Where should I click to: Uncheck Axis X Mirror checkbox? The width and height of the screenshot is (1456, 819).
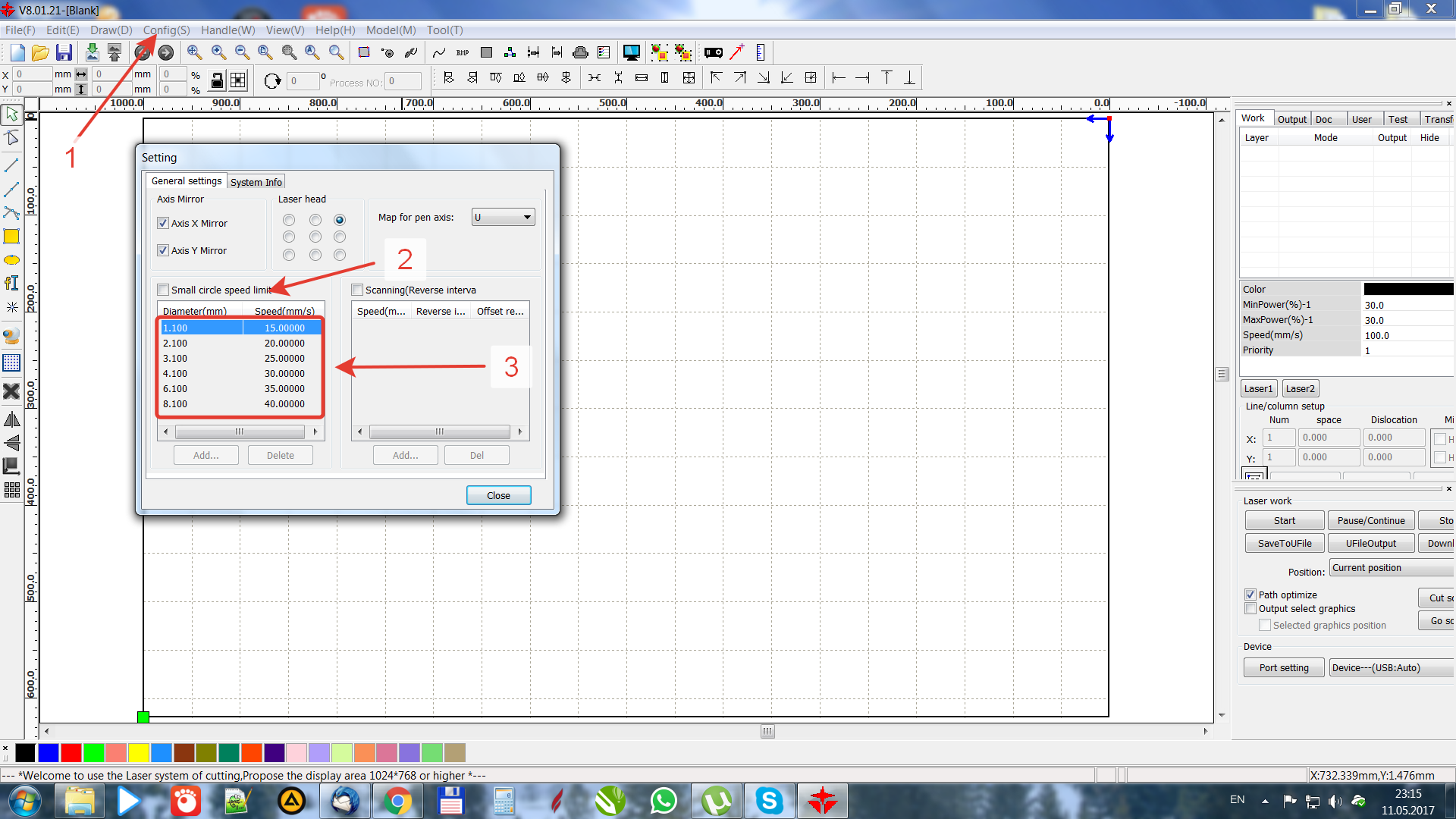(x=163, y=223)
